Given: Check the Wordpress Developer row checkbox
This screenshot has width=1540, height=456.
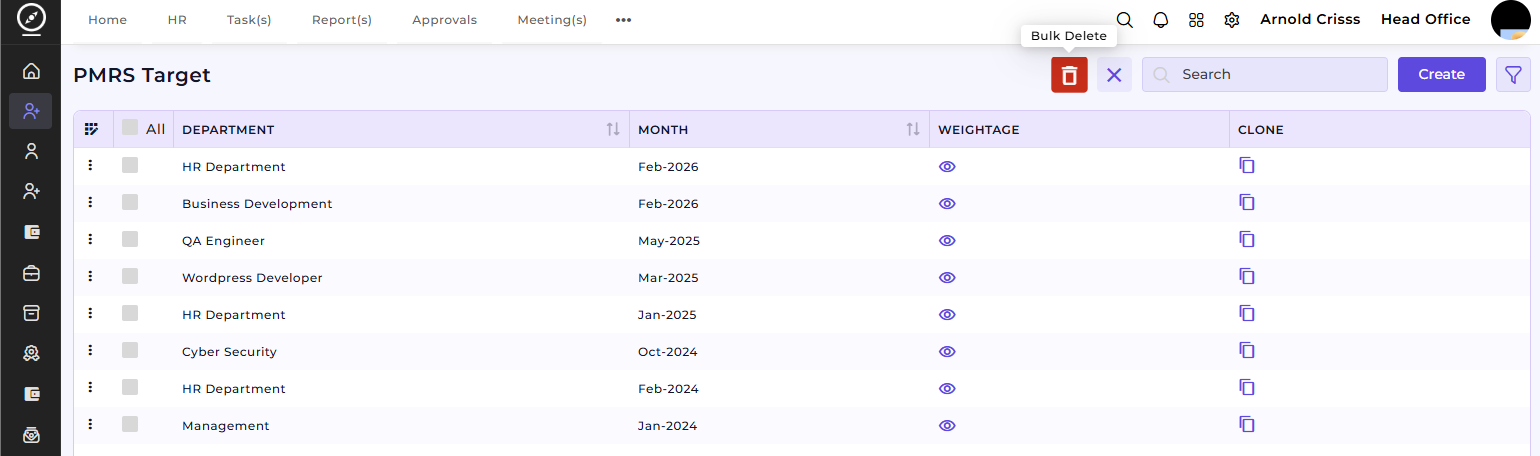Looking at the screenshot, I should click(130, 276).
